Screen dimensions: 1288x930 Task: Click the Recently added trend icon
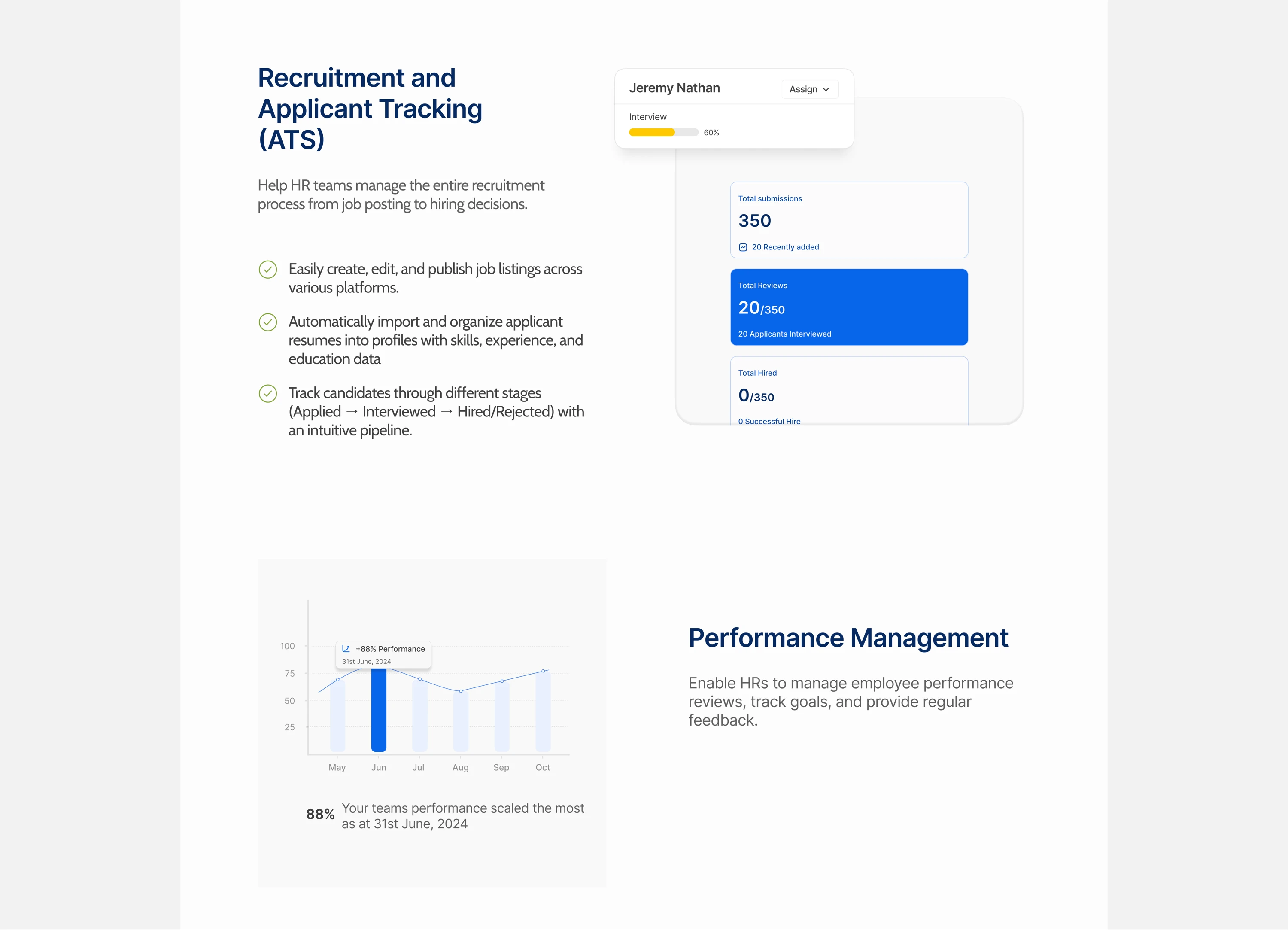tap(743, 247)
